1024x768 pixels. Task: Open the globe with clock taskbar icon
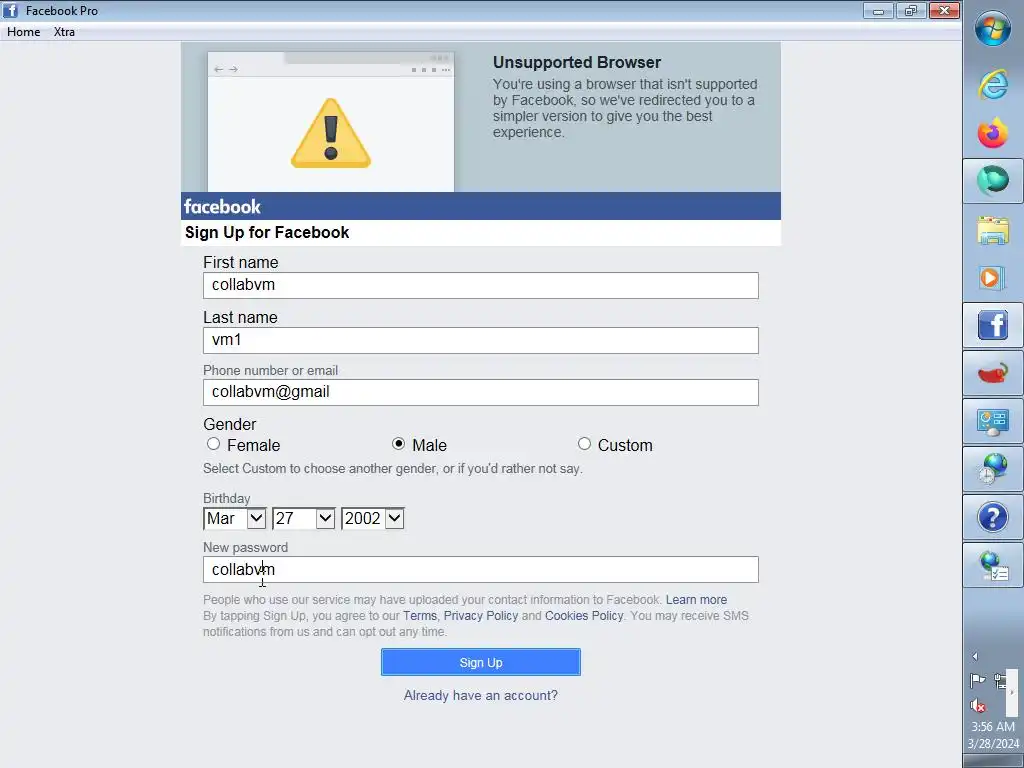point(993,469)
